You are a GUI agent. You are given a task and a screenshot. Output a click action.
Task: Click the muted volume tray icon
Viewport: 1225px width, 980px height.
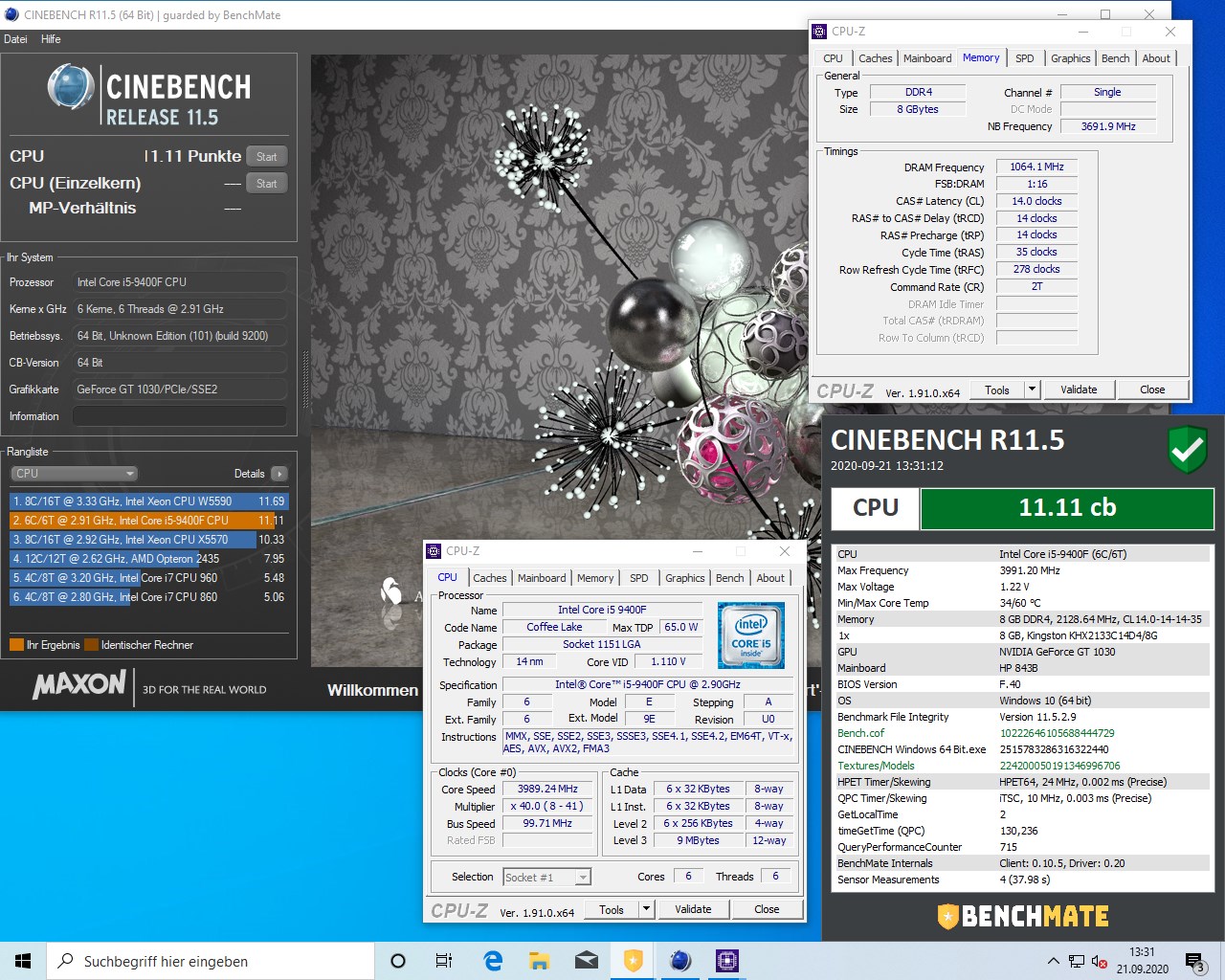[1100, 961]
